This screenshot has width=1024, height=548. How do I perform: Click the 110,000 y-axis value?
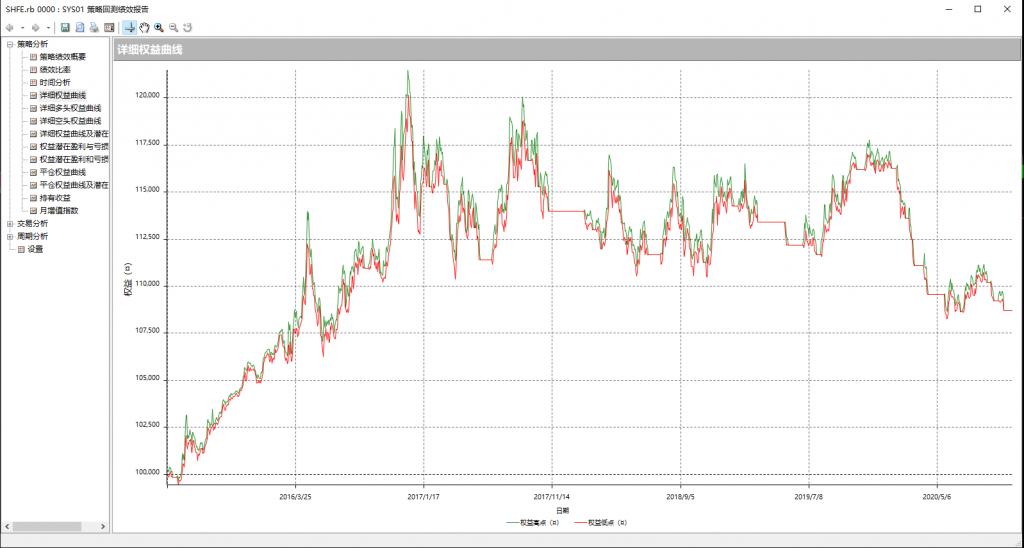150,284
